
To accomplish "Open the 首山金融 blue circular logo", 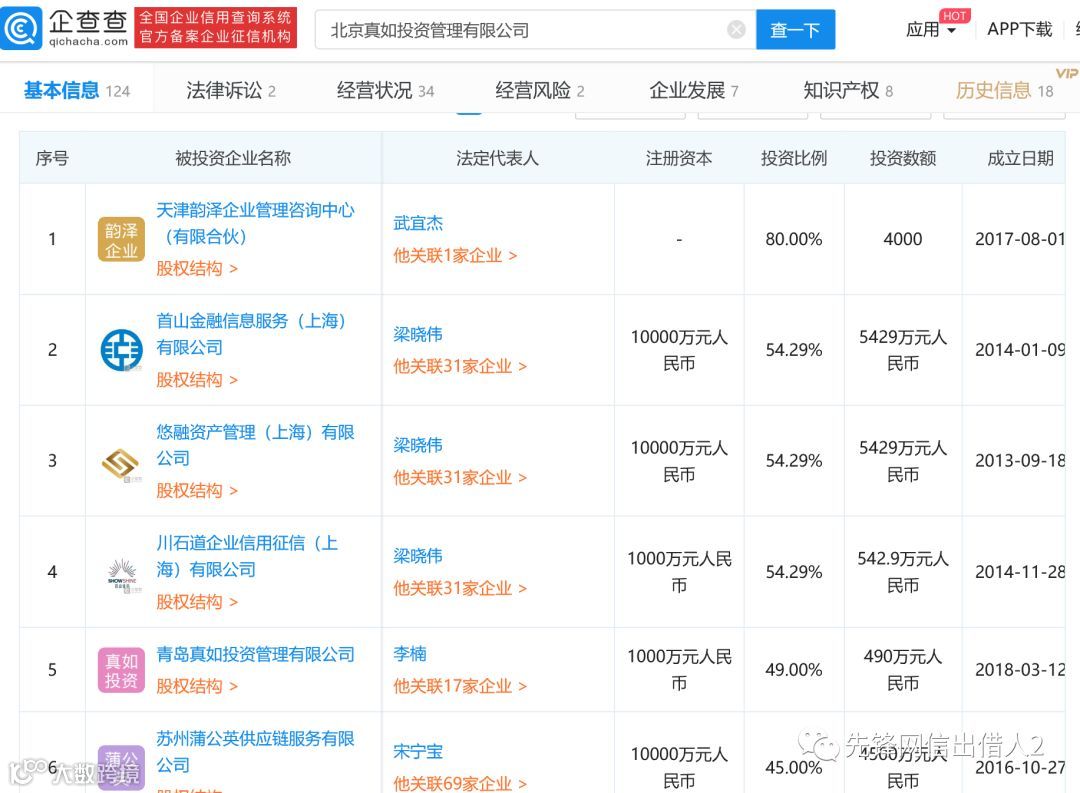I will click(x=121, y=350).
